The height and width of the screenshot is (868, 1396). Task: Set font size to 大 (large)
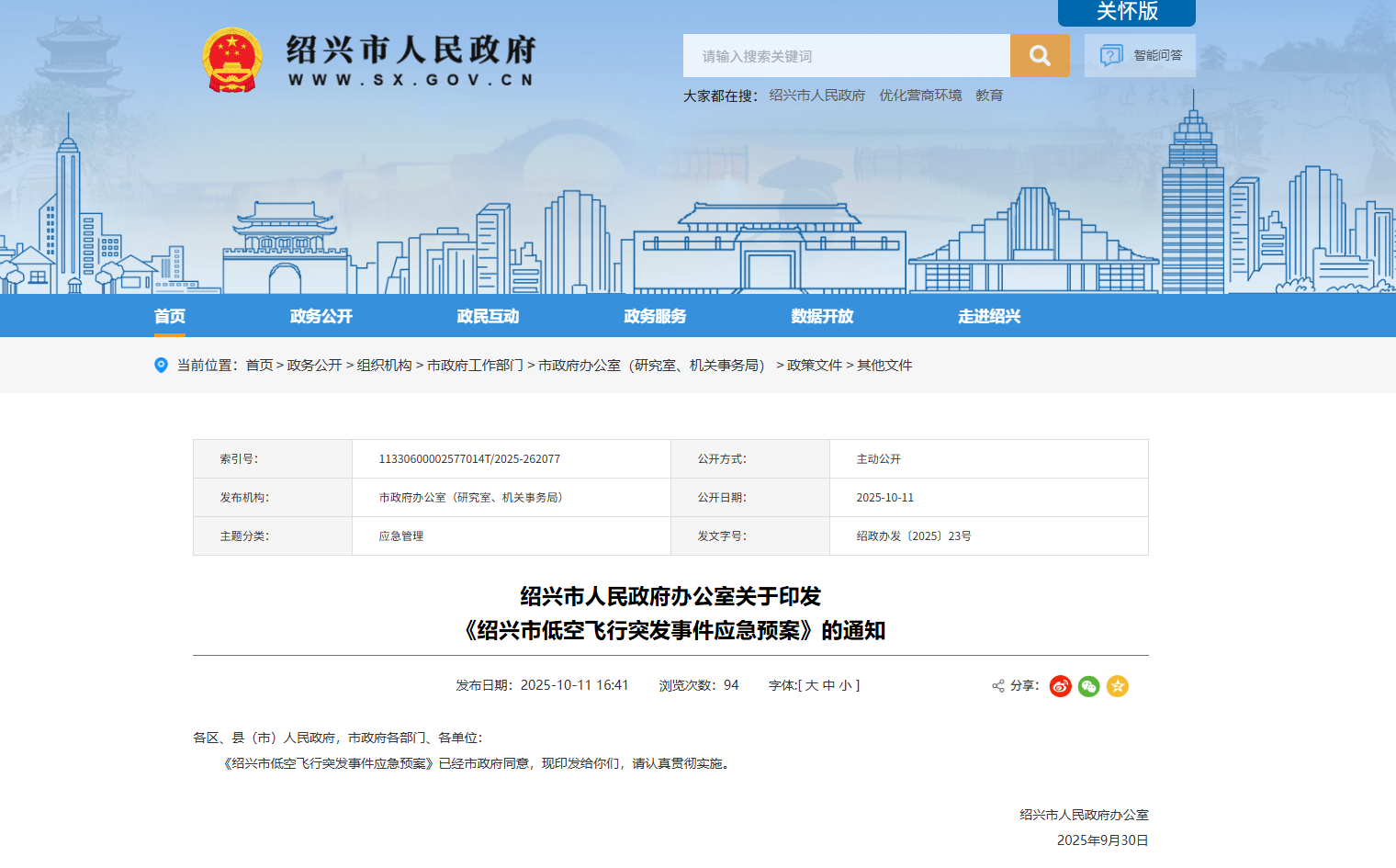tap(811, 685)
